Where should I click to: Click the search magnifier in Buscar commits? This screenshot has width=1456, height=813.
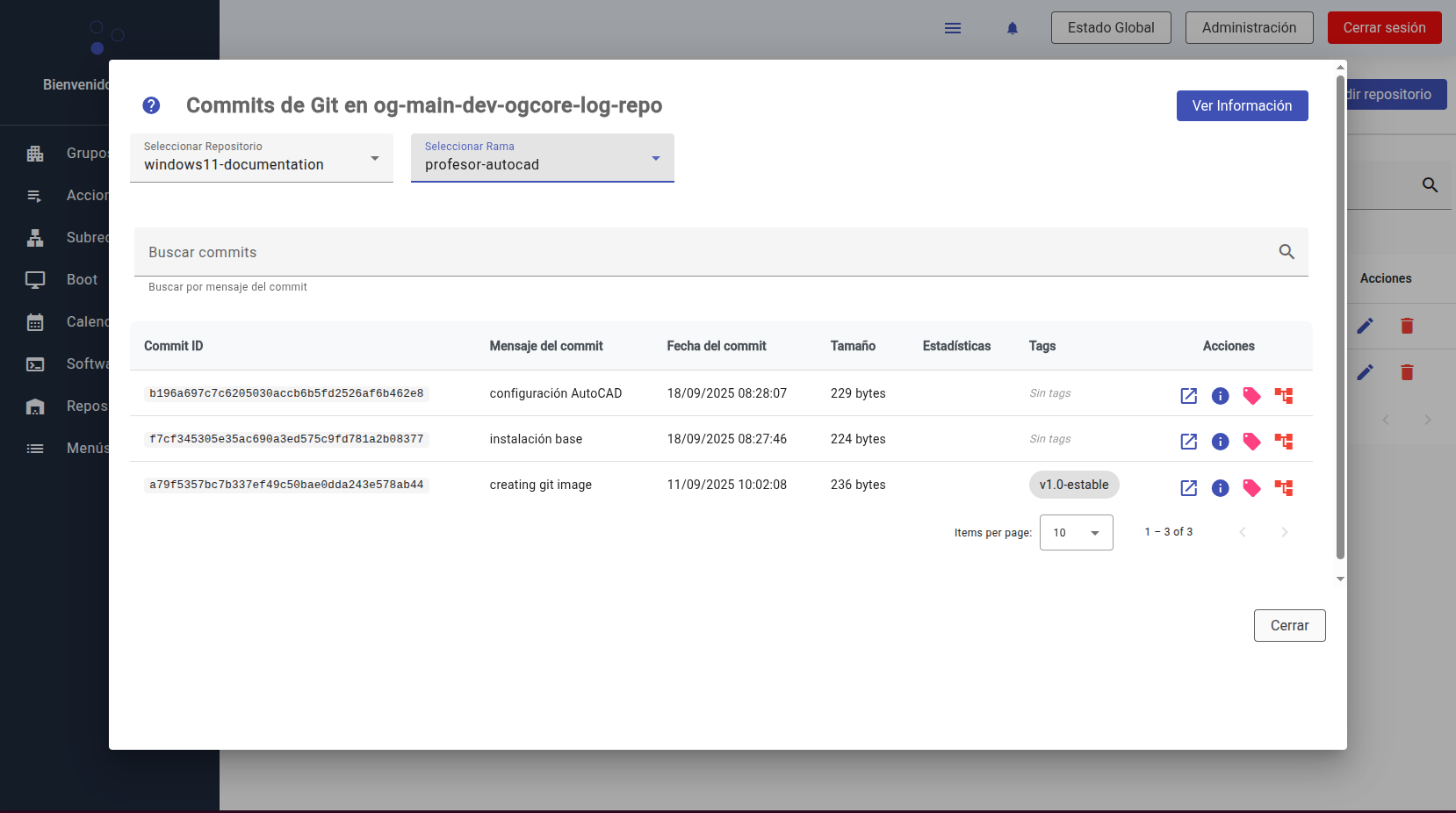[x=1286, y=252]
